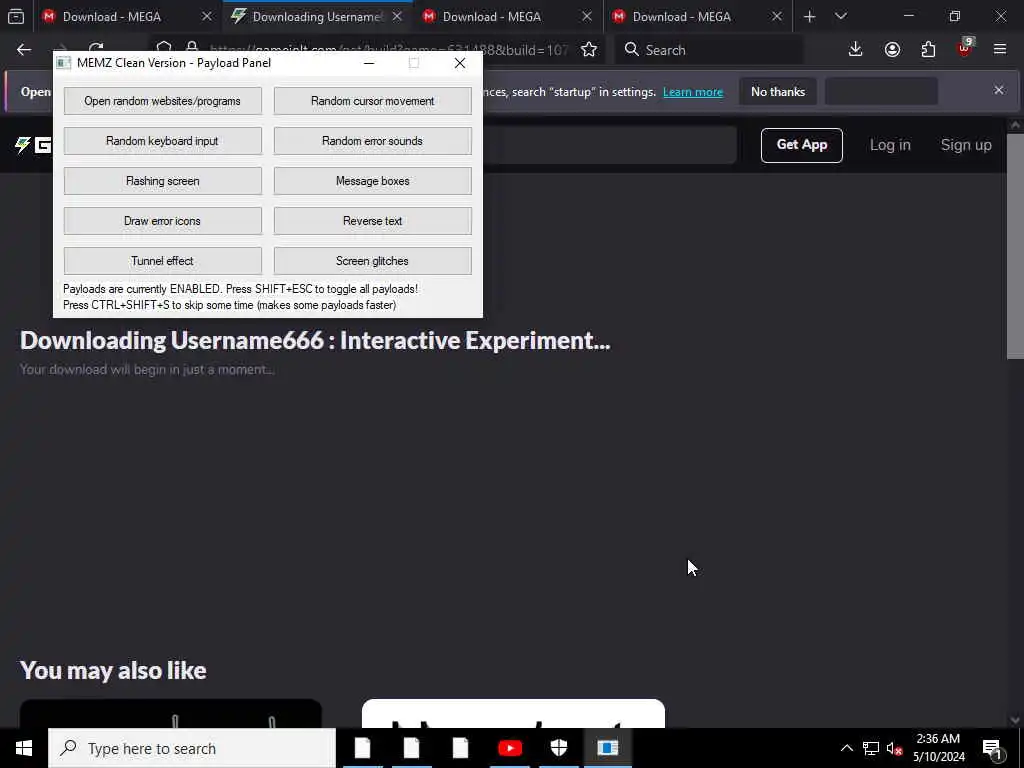Screen dimensions: 1024x768
Task: Toggle the Flashing screen payload
Action: point(163,181)
